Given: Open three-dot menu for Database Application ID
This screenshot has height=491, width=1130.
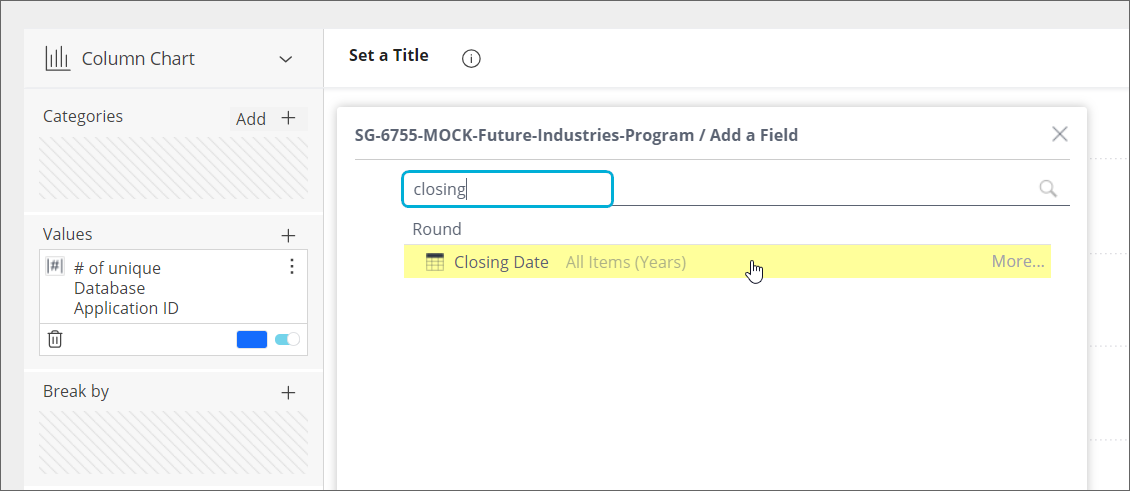Looking at the screenshot, I should tap(292, 266).
